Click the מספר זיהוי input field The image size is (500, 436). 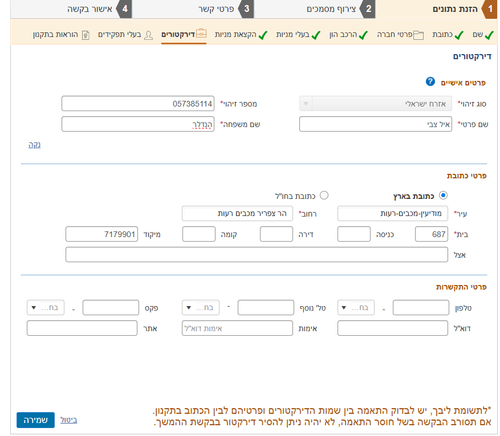138,104
